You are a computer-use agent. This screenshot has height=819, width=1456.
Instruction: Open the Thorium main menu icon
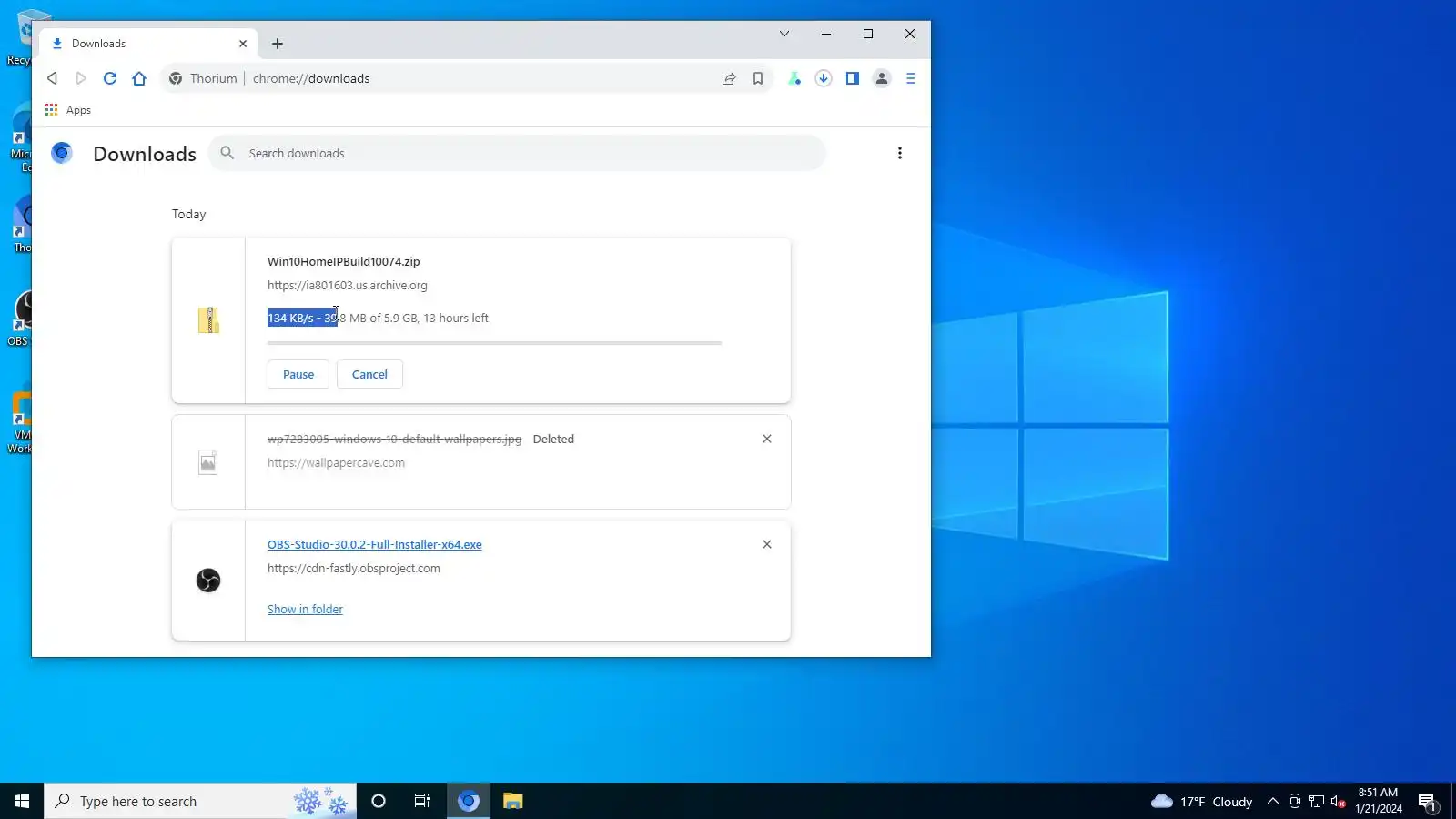(911, 78)
